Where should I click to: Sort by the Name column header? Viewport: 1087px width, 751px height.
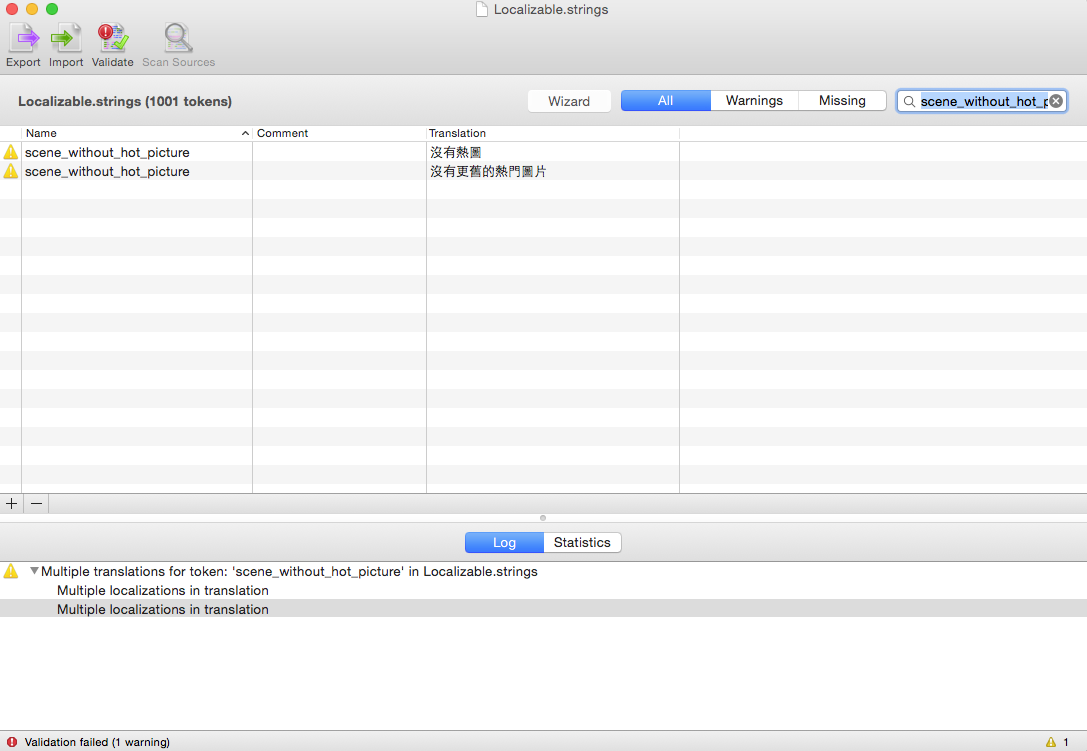[x=135, y=133]
